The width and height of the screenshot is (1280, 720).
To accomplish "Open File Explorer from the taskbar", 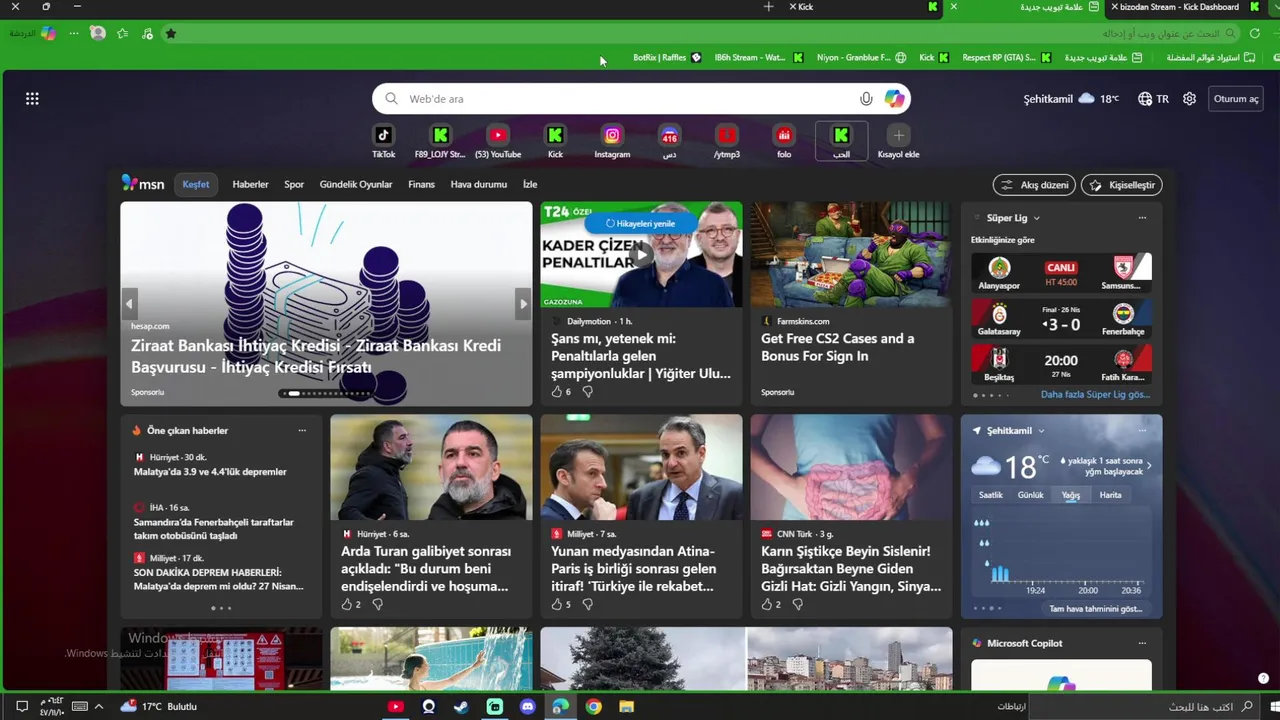I will pos(627,706).
